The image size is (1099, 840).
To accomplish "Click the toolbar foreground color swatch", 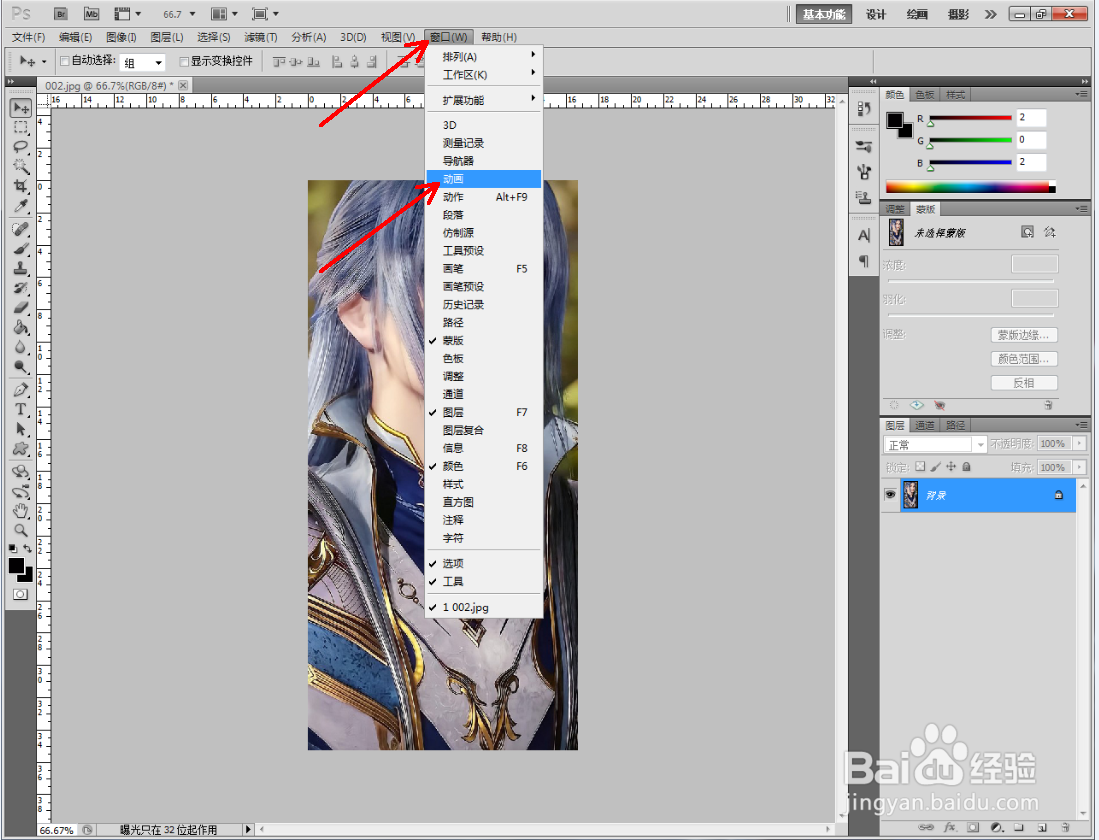I will point(16,567).
